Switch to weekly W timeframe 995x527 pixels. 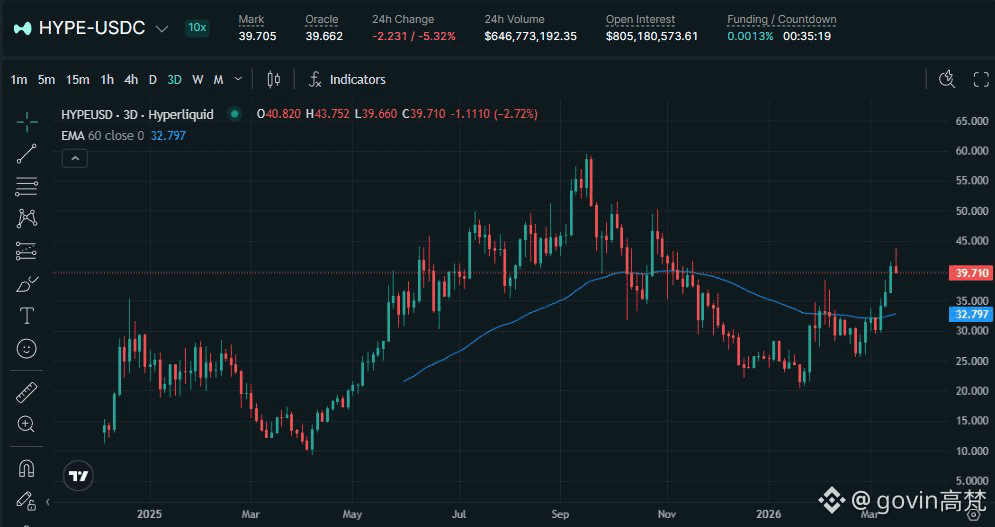pyautogui.click(x=197, y=79)
